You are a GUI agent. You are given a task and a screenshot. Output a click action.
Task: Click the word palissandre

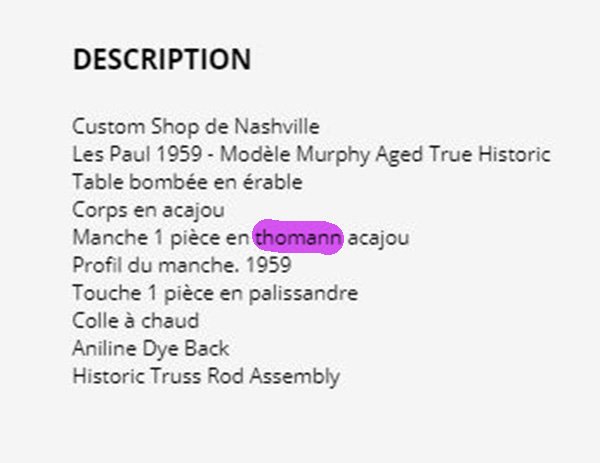(x=311, y=294)
